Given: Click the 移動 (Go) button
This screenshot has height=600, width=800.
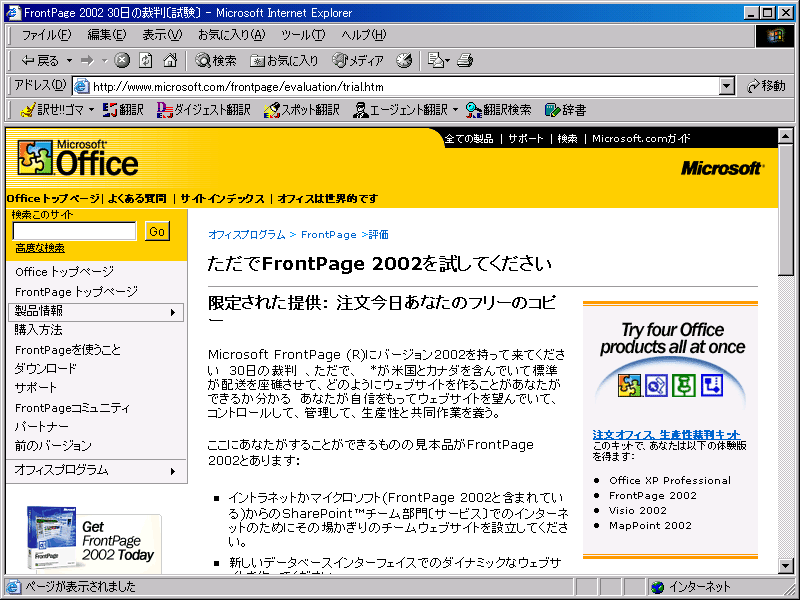Looking at the screenshot, I should 766,86.
